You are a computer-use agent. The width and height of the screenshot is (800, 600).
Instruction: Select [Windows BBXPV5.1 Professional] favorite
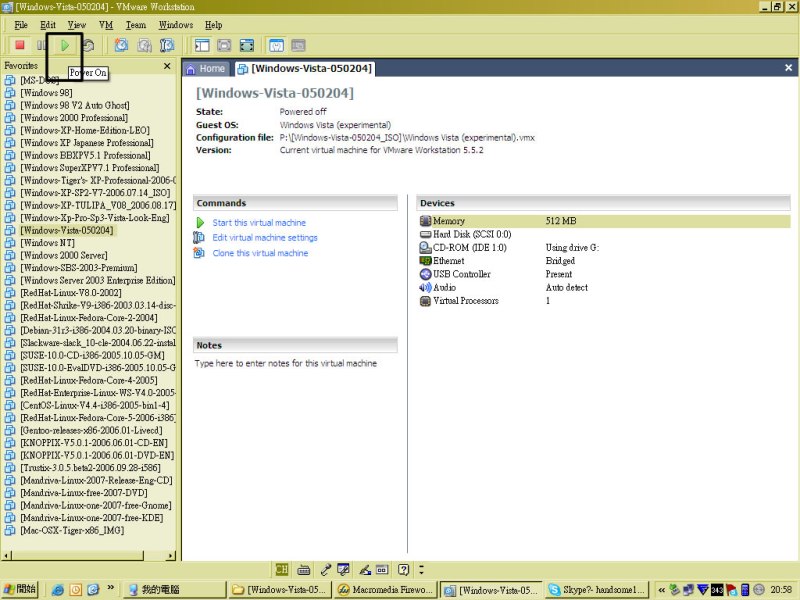pyautogui.click(x=85, y=155)
